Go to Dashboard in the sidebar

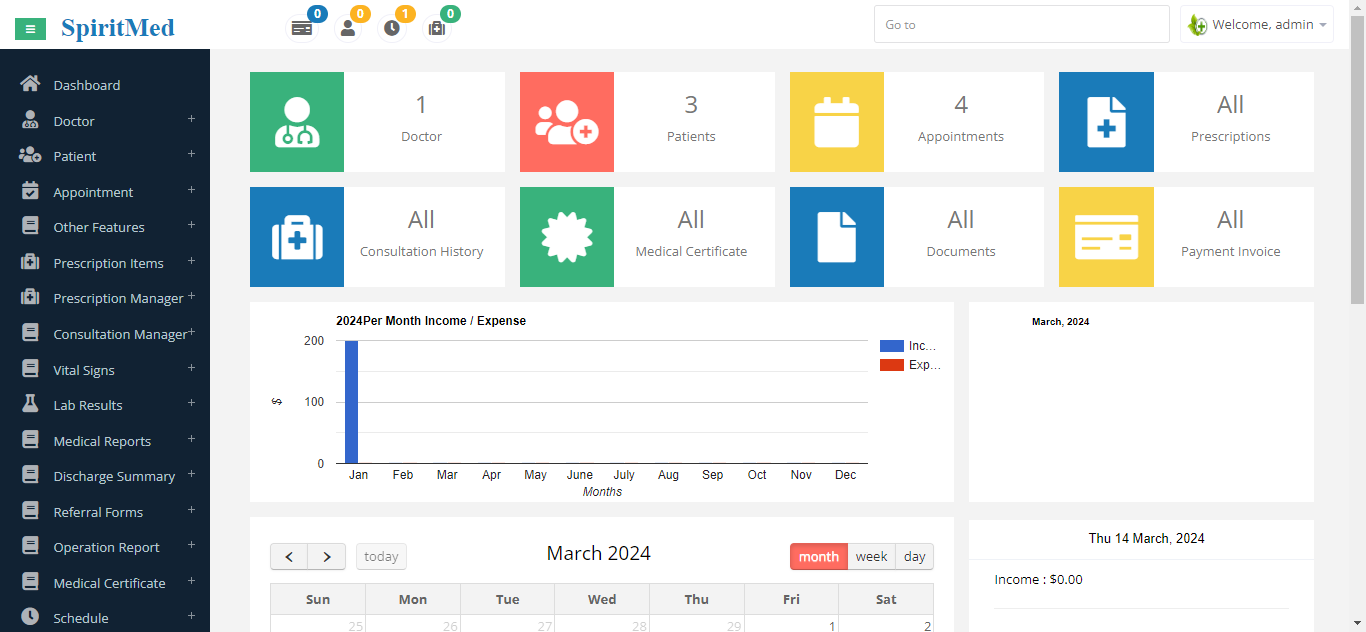(86, 85)
